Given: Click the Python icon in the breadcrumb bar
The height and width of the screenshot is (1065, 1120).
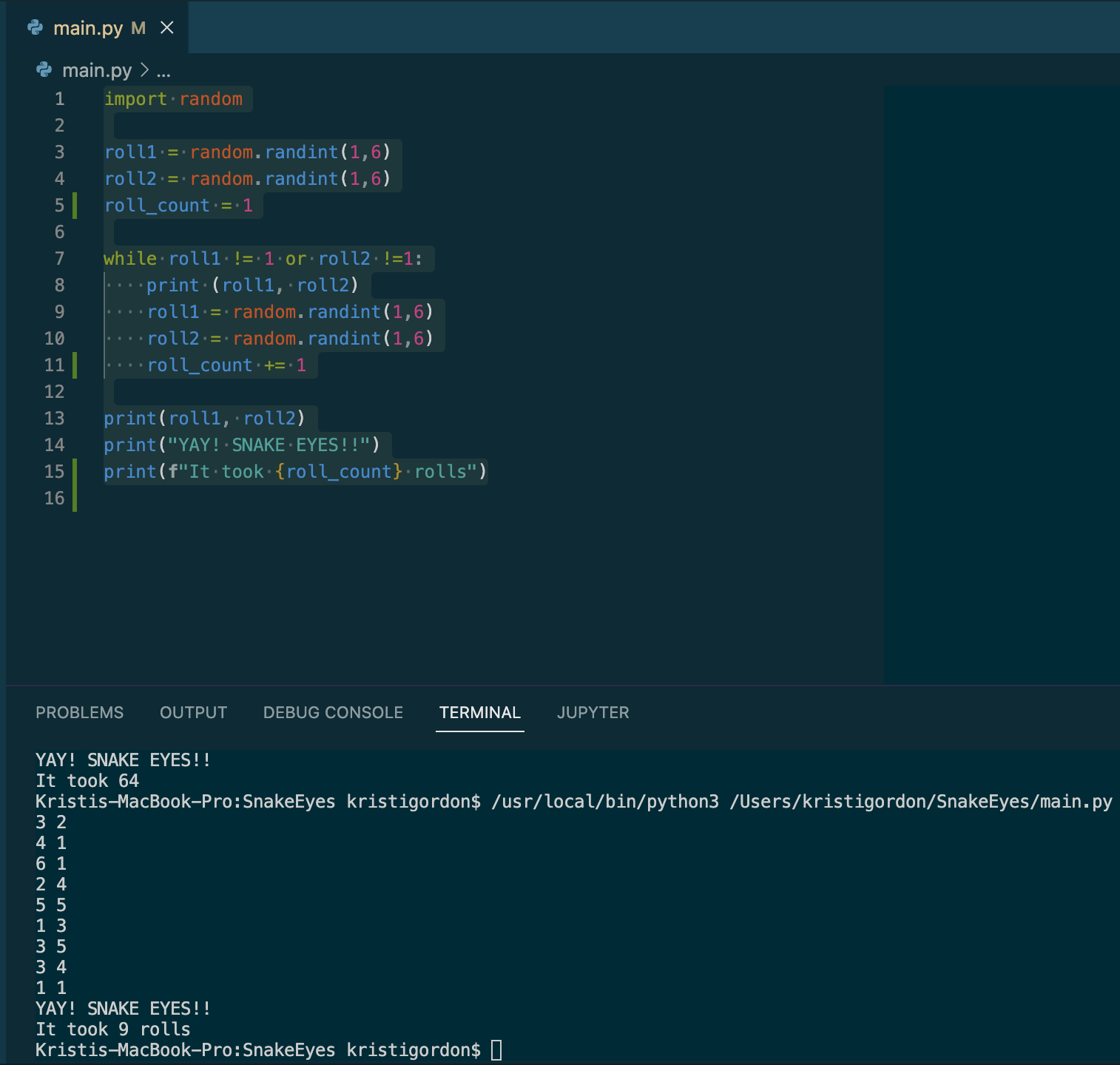Looking at the screenshot, I should click(44, 70).
